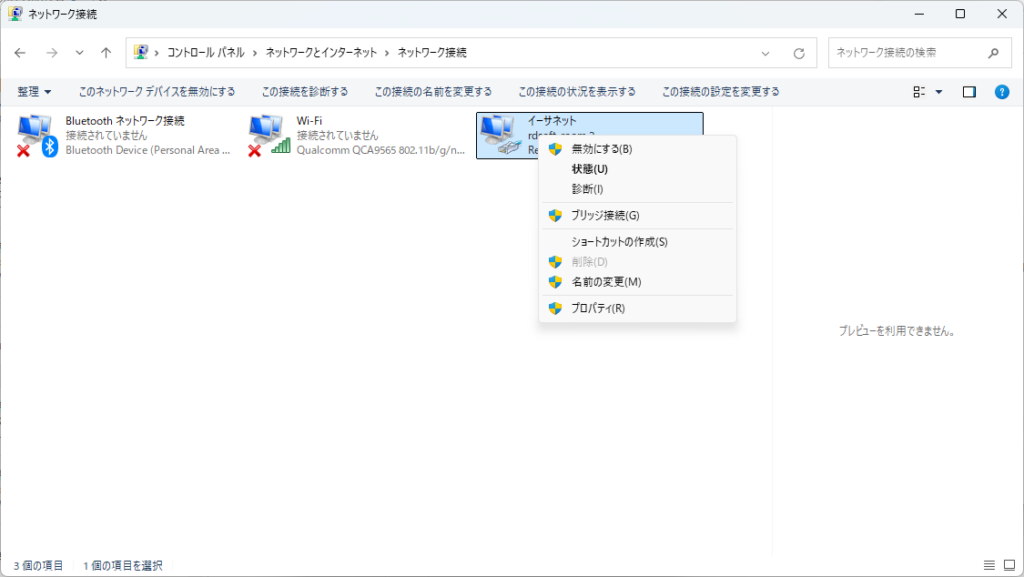This screenshot has height=577, width=1024.
Task: Choose 無効にする(B) from context menu
Action: click(x=601, y=149)
